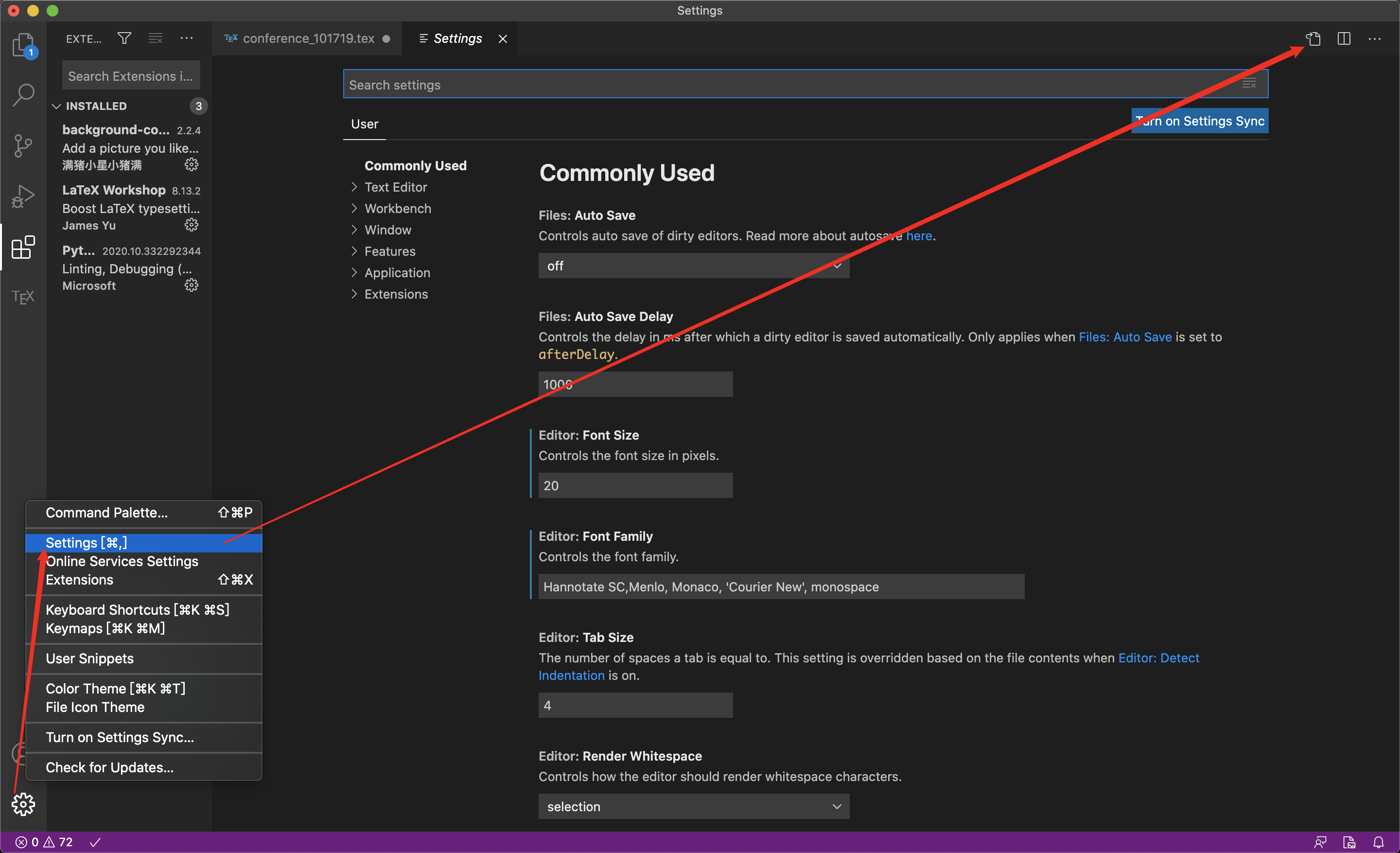
Task: Split the editor to the right
Action: coord(1344,38)
